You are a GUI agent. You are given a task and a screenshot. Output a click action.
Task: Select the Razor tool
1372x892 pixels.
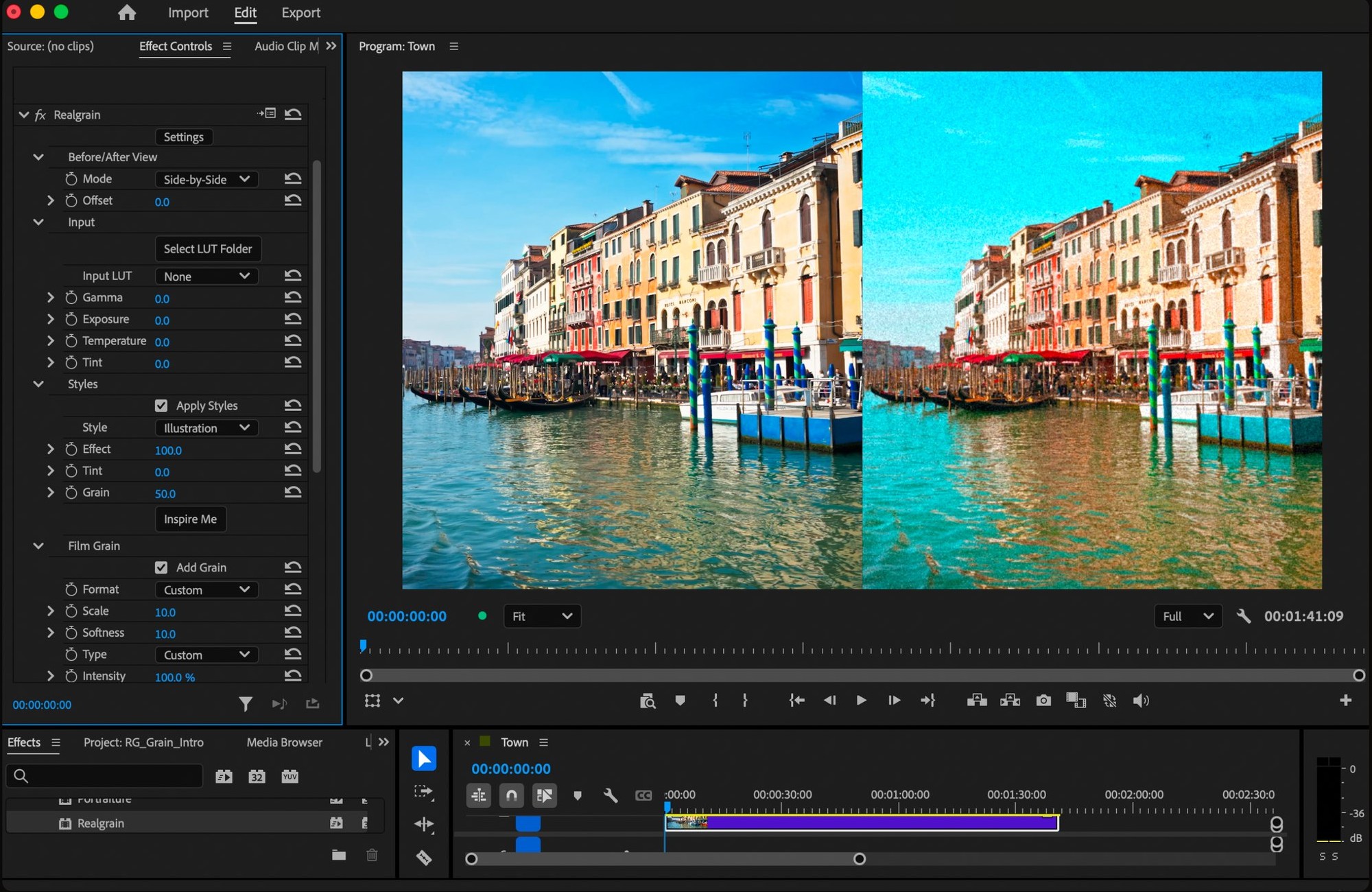pyautogui.click(x=424, y=857)
